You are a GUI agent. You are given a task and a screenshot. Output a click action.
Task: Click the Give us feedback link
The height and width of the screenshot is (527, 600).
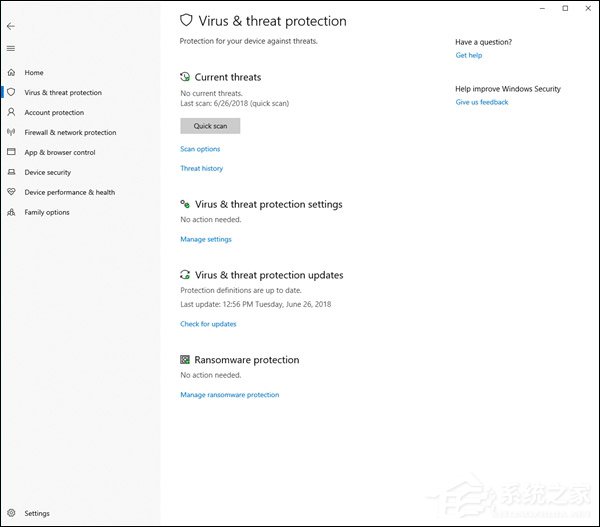coord(482,102)
